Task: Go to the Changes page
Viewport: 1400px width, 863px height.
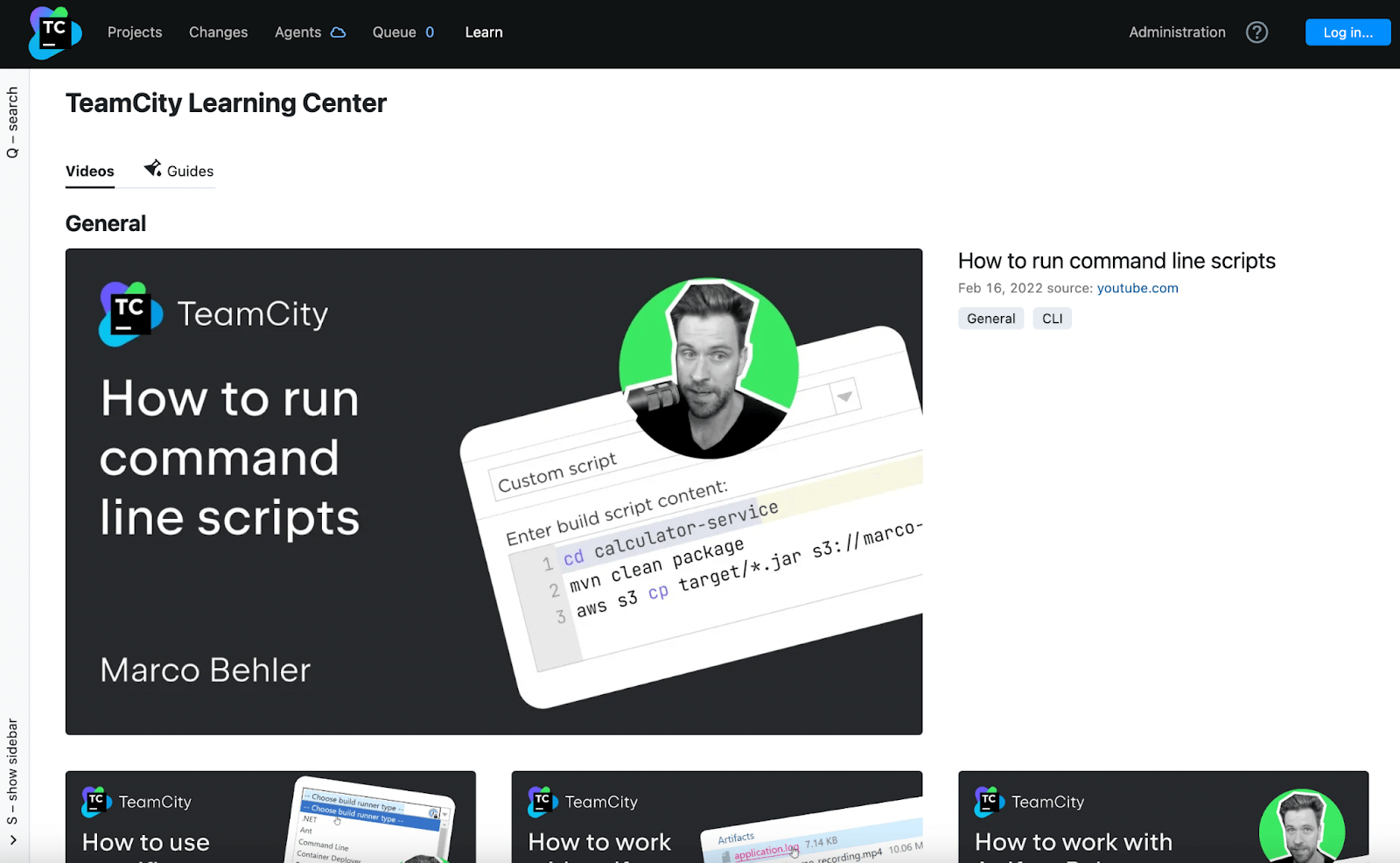Action: 219,32
